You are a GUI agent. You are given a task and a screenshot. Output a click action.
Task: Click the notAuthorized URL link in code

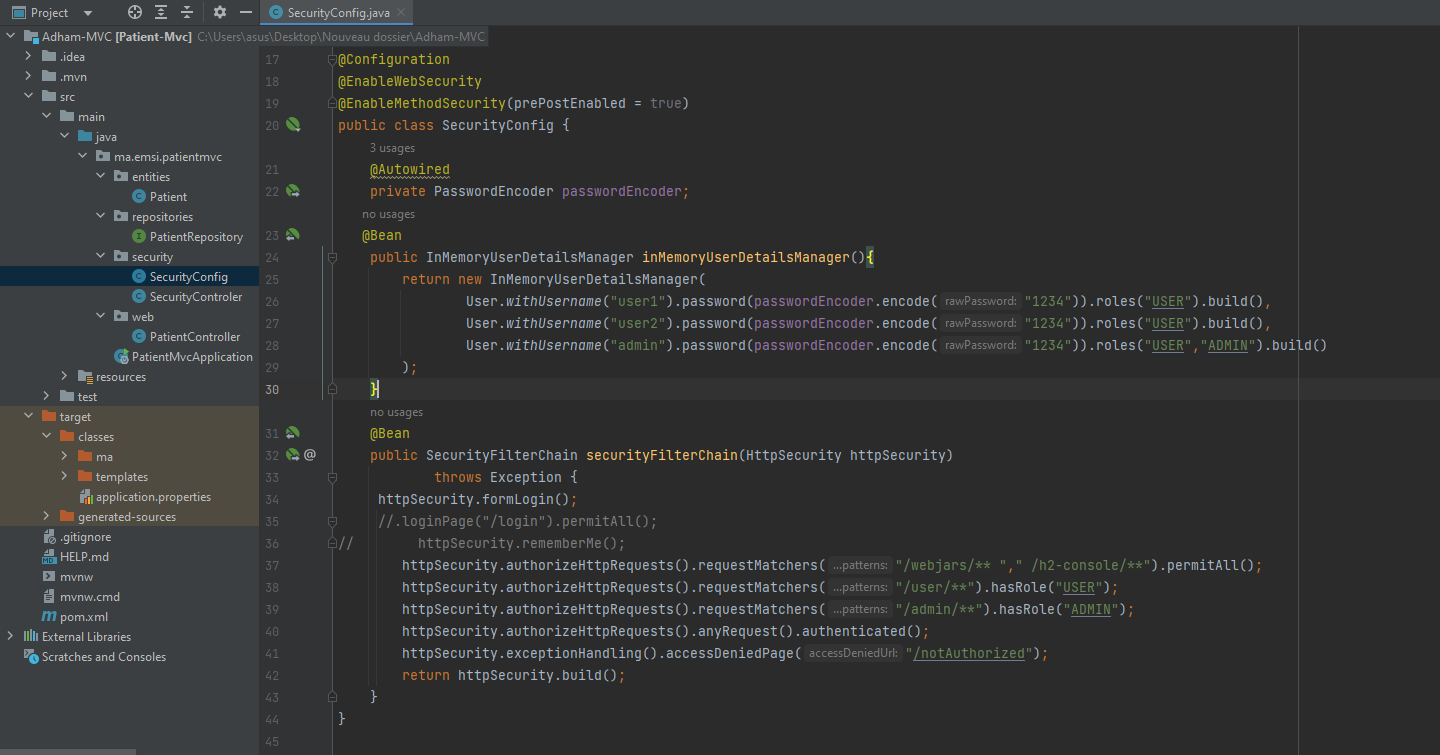[967, 653]
